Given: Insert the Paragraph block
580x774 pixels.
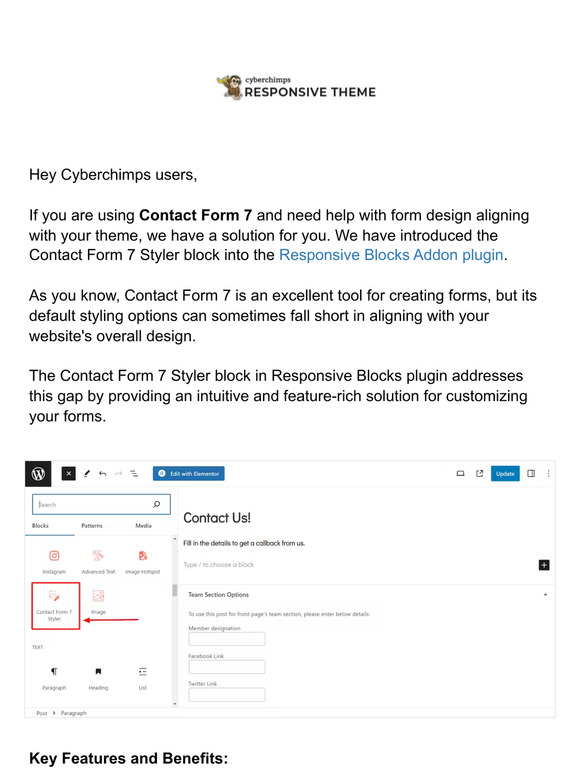Looking at the screenshot, I should pyautogui.click(x=54, y=678).
